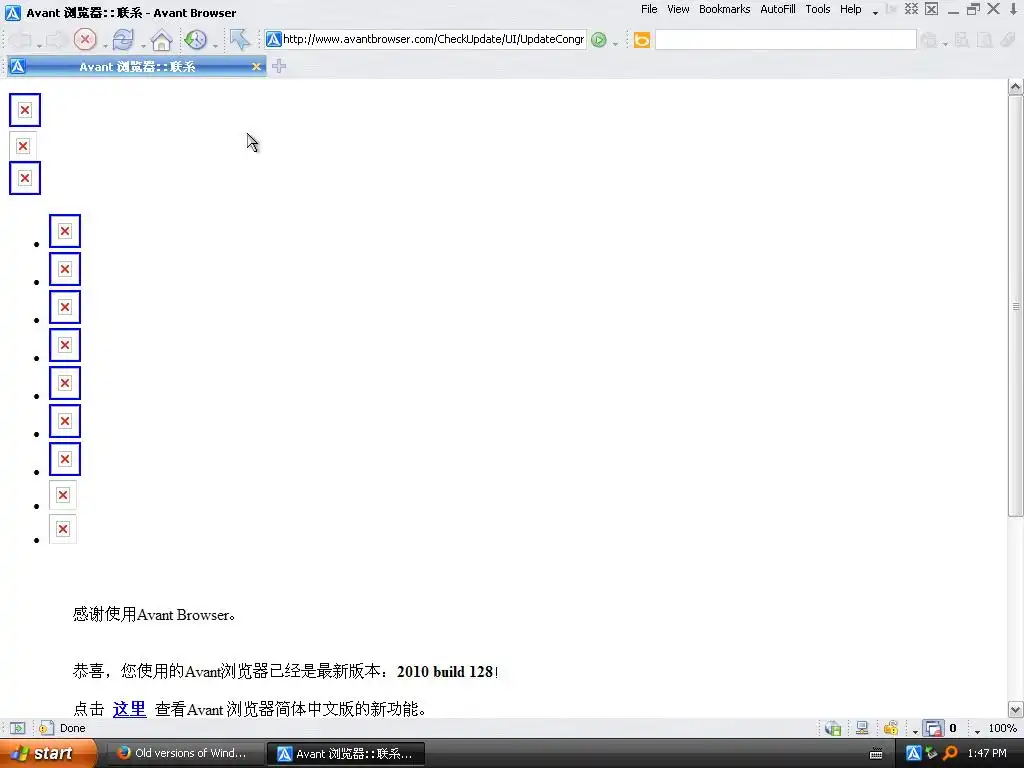
Task: Open the Help menu
Action: pos(850,9)
